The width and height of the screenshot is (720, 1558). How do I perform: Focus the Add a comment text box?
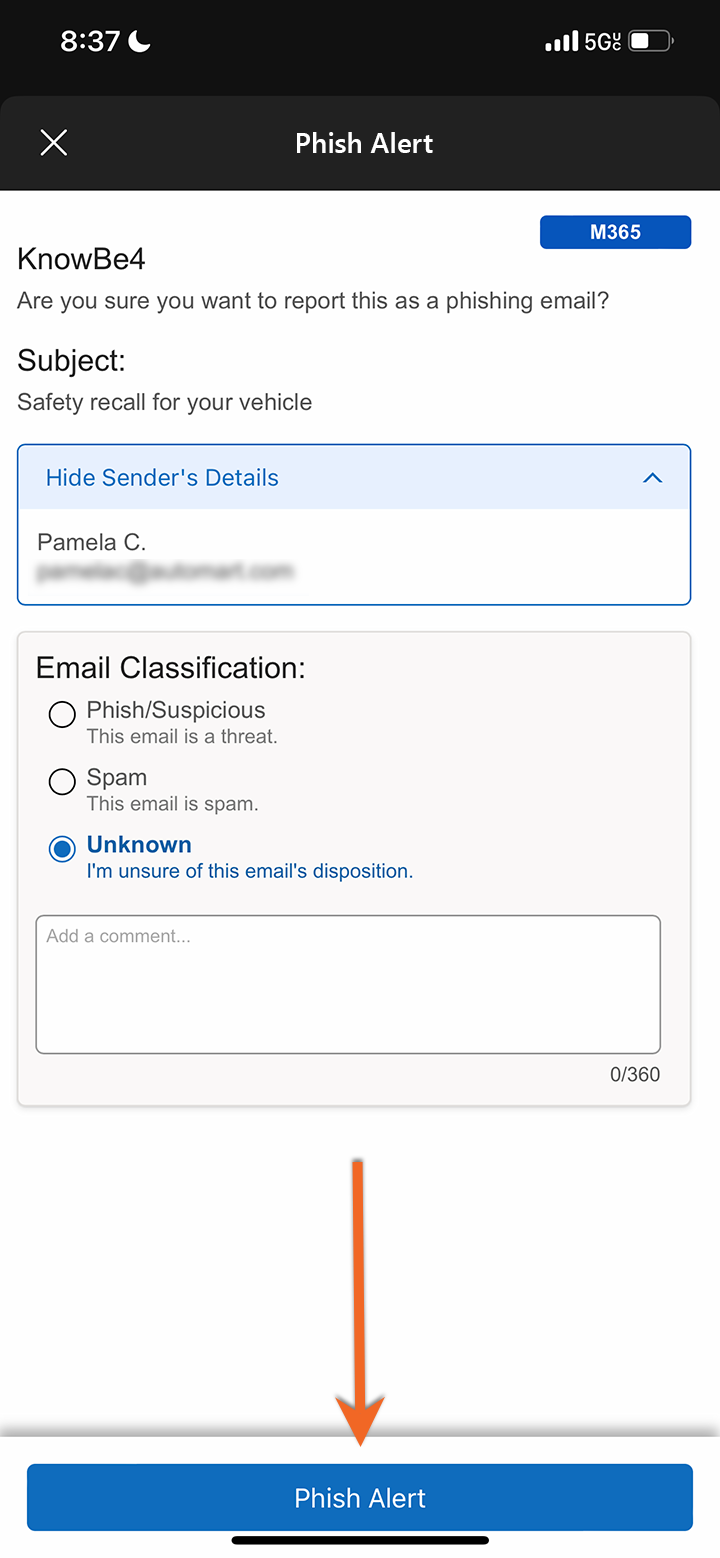click(348, 984)
